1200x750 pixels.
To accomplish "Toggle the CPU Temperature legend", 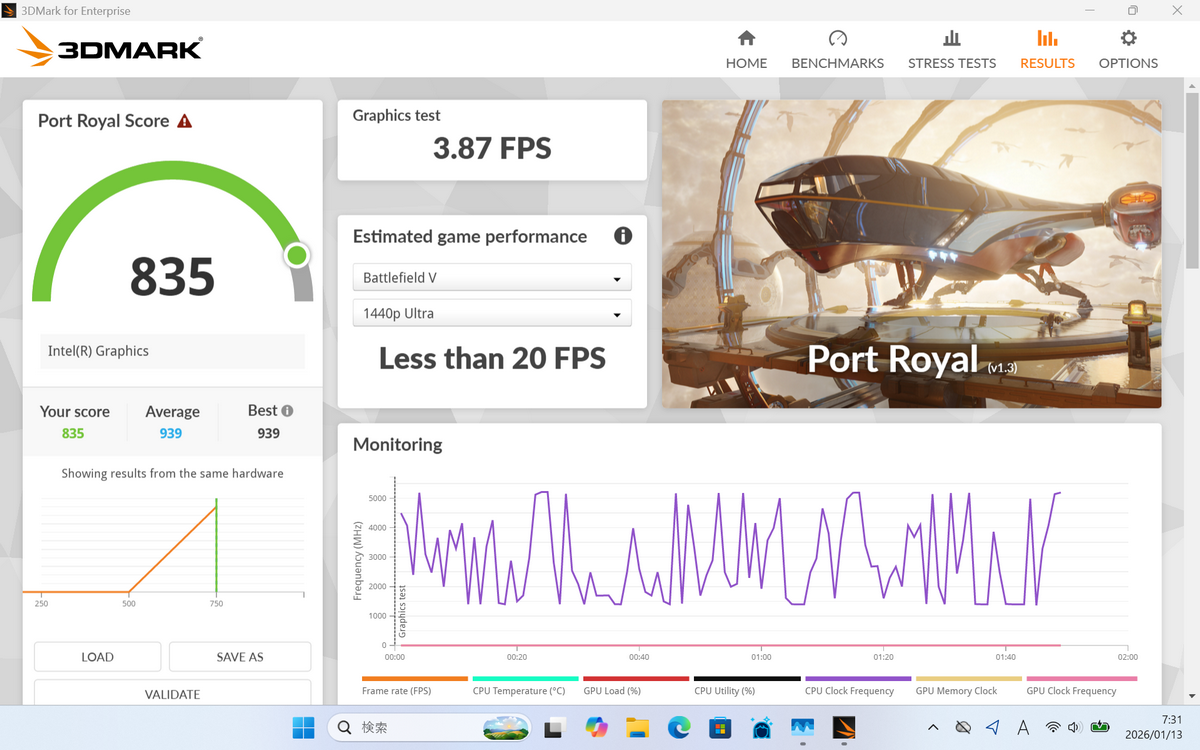I will pyautogui.click(x=524, y=686).
